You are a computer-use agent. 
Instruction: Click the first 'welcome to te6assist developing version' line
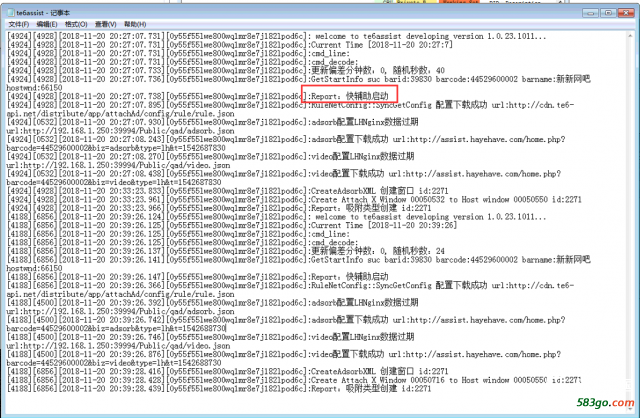276,36
